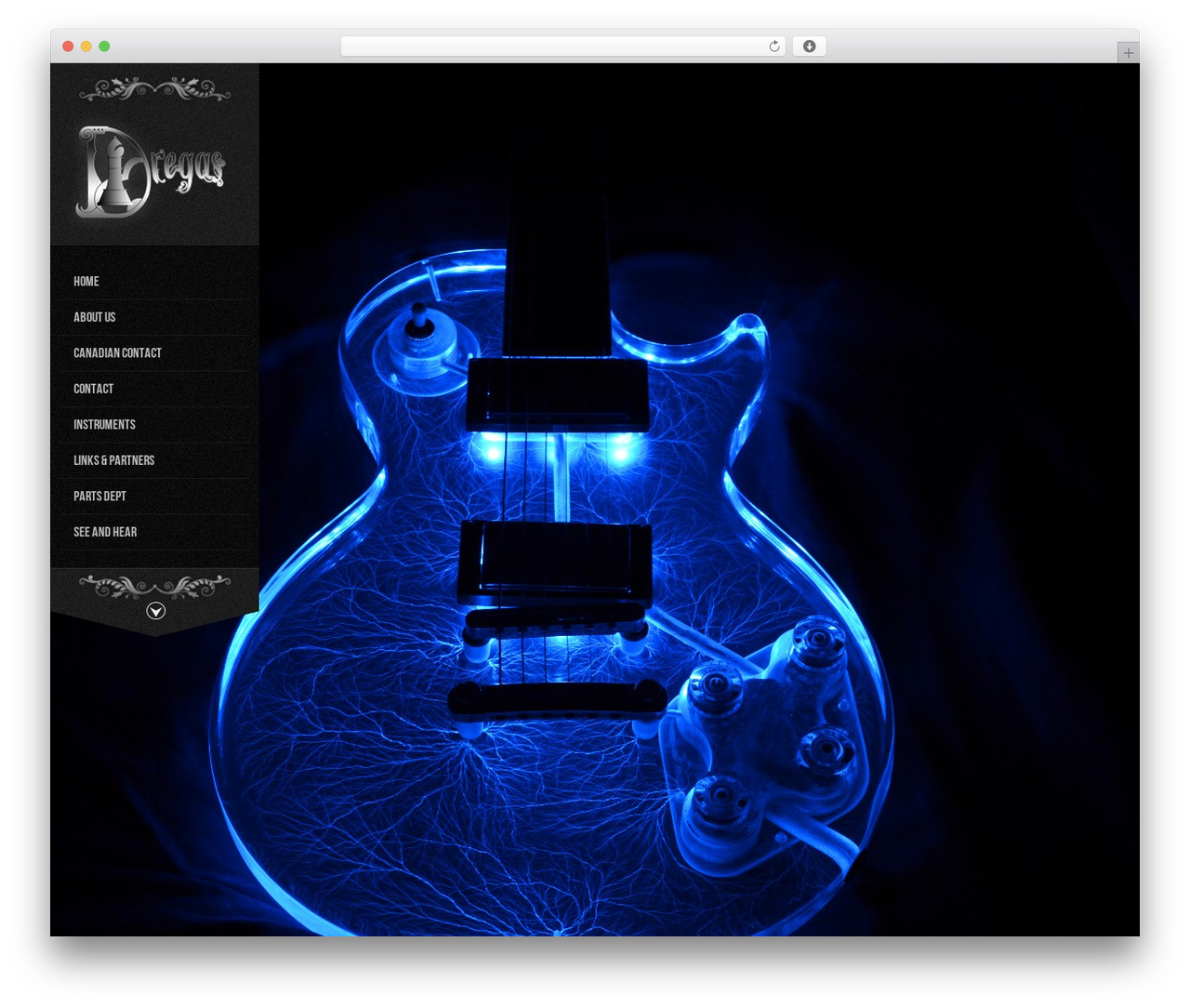This screenshot has height=1008, width=1190.
Task: Open the Home menu item
Action: pyautogui.click(x=86, y=281)
